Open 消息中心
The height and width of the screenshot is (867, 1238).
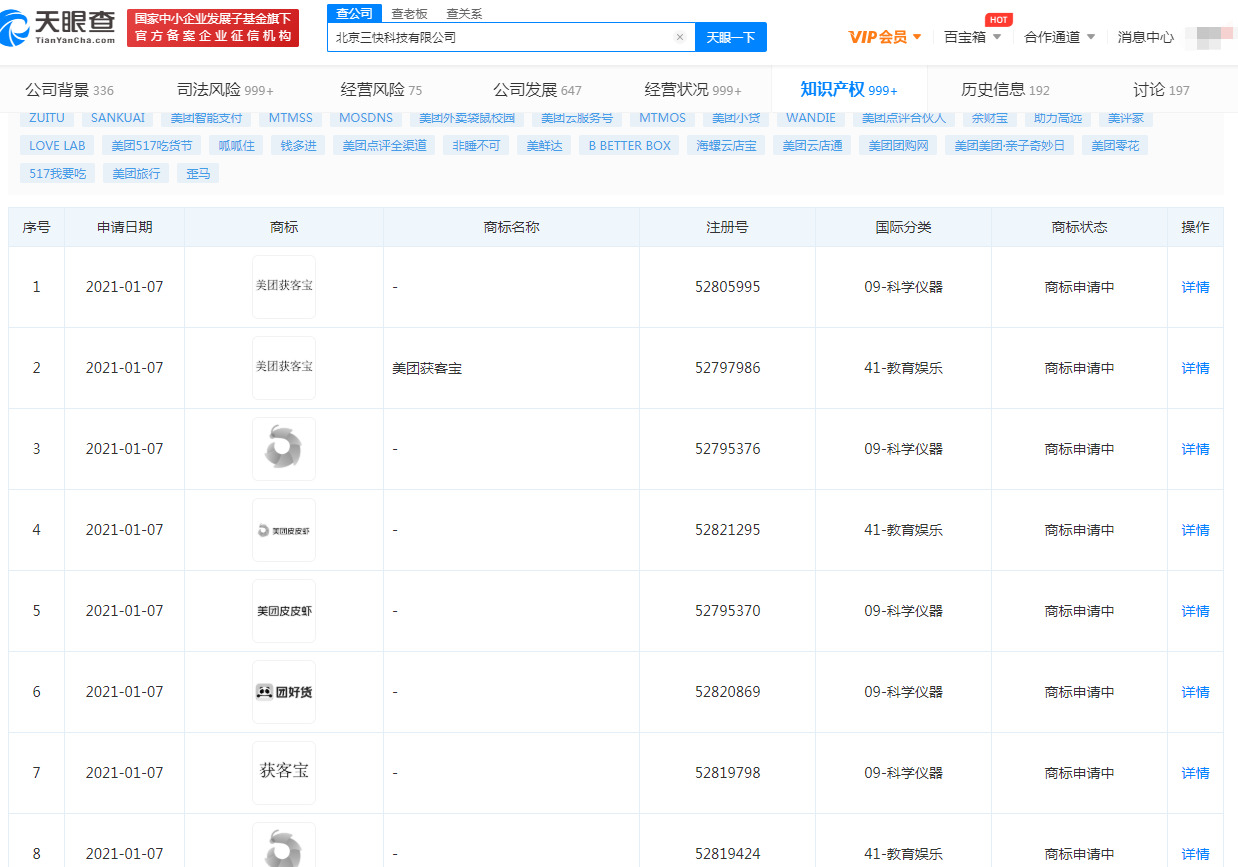tap(1146, 37)
